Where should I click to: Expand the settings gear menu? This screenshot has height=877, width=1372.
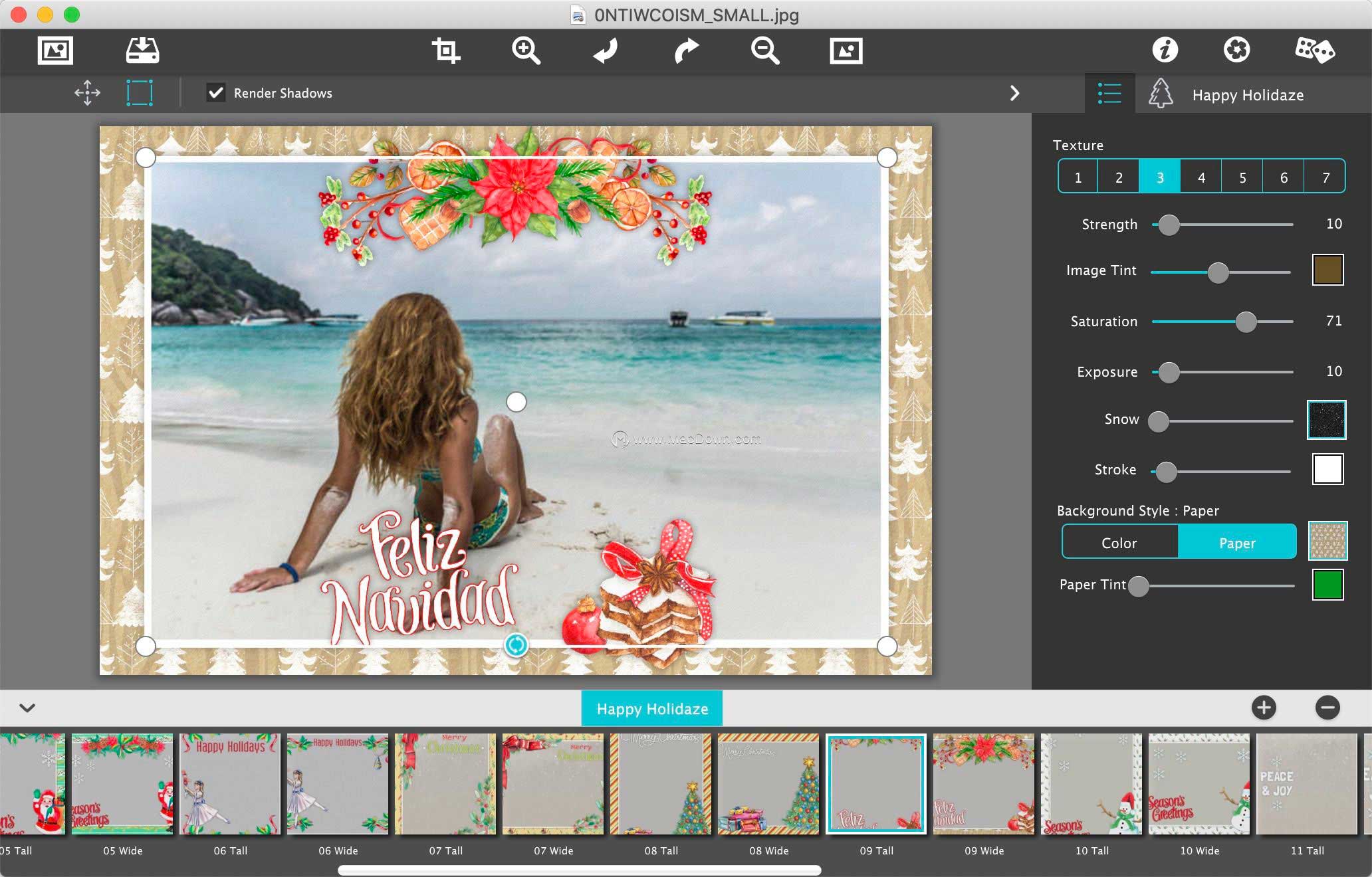click(x=1237, y=50)
